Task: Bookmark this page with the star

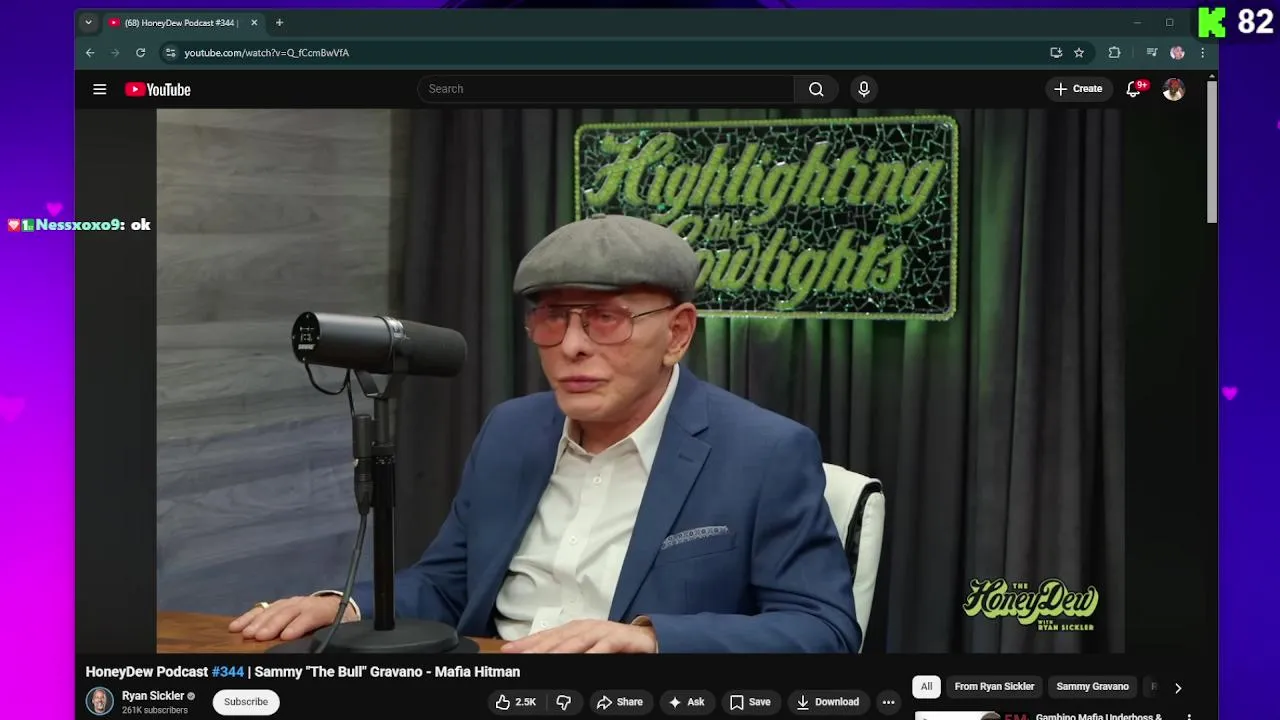Action: pos(1079,52)
